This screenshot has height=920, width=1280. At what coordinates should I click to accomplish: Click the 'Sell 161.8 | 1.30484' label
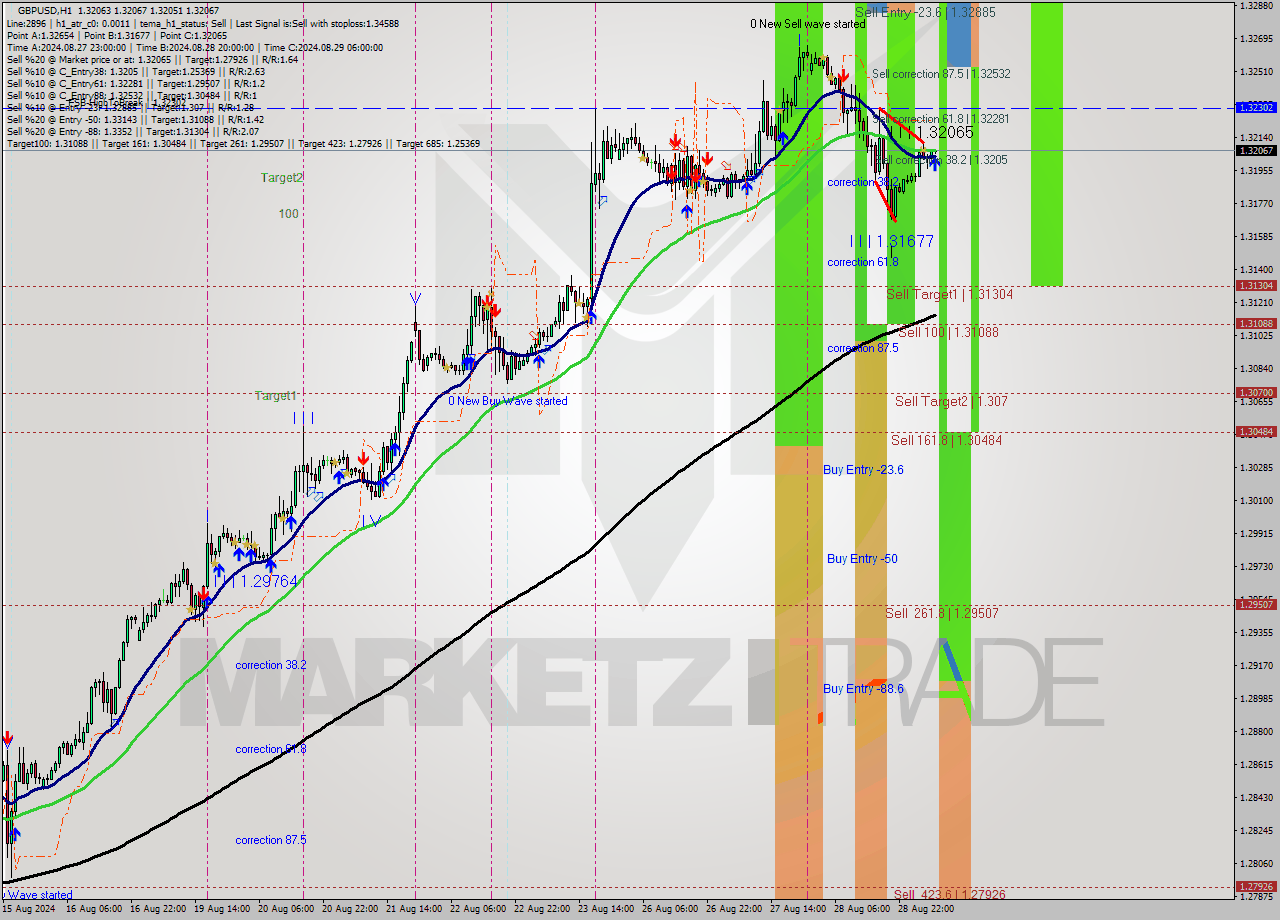[946, 440]
